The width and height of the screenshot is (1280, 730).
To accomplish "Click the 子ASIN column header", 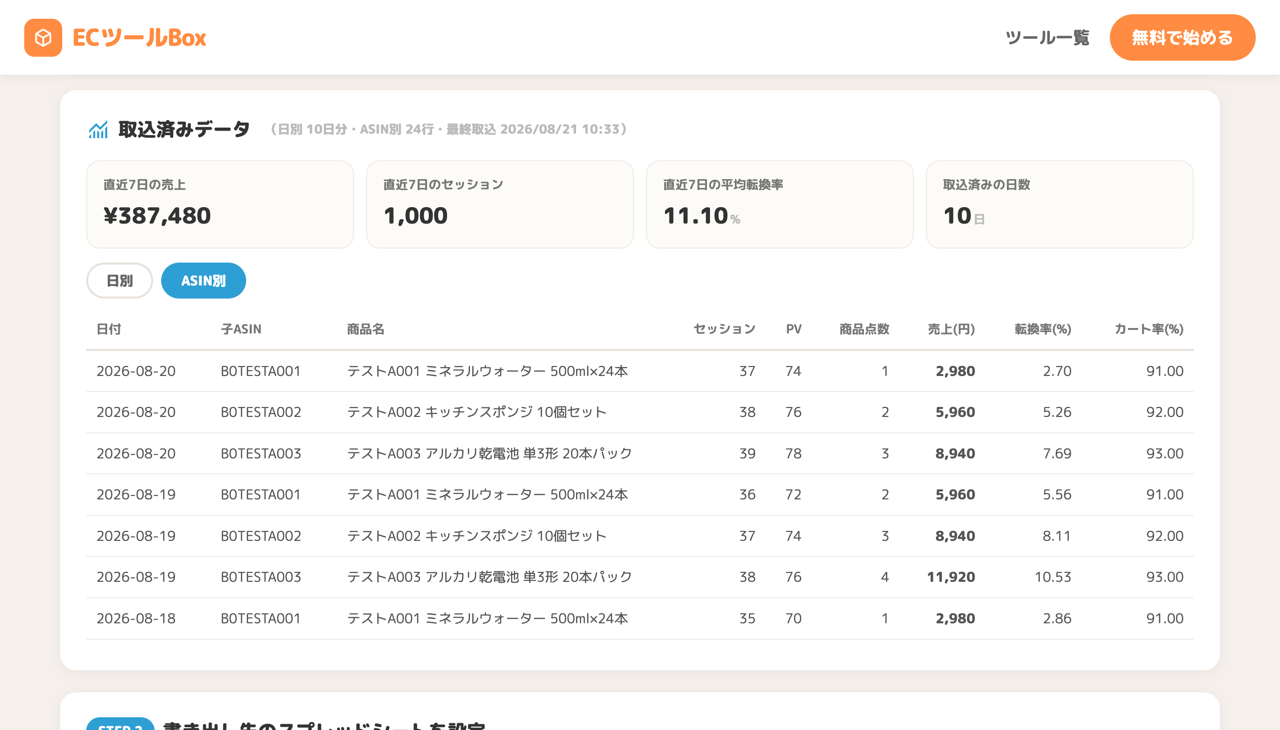I will (241, 329).
